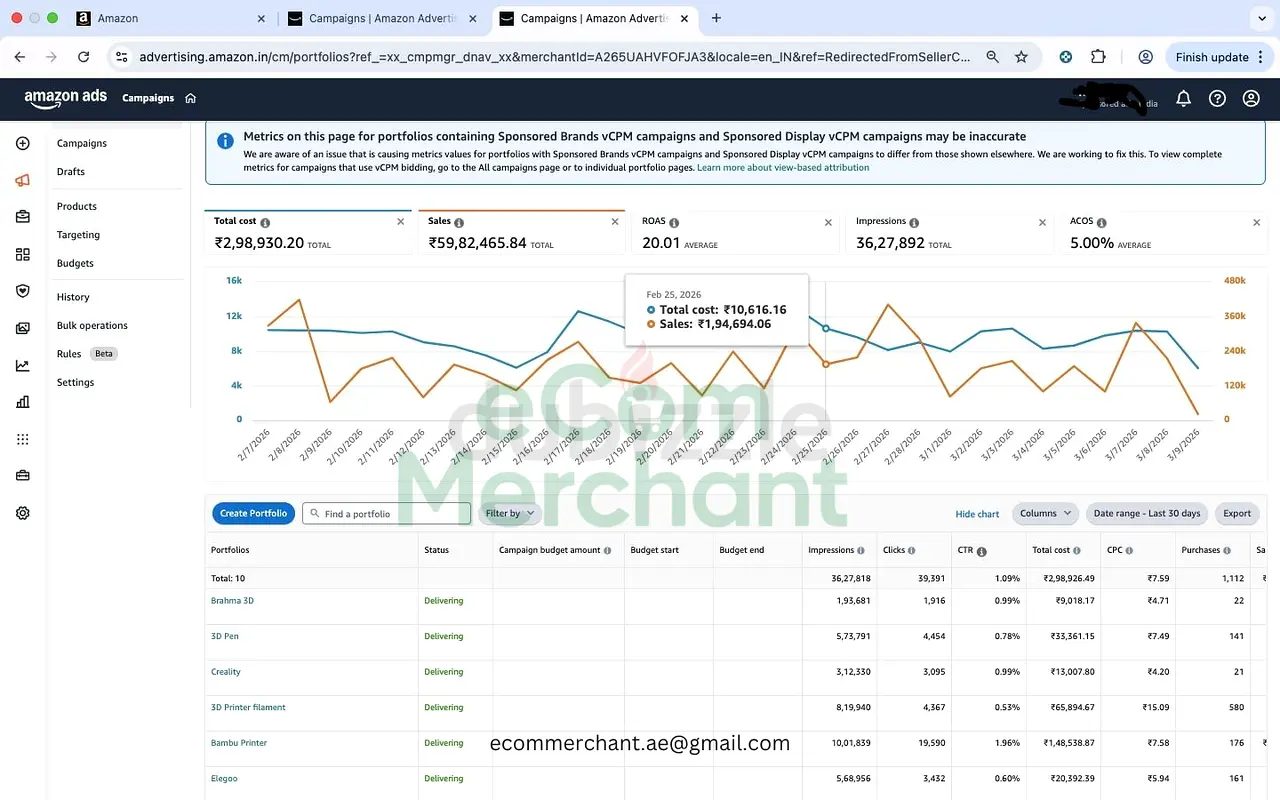The width and height of the screenshot is (1280, 800).
Task: Expand the Filter by dropdown
Action: [509, 513]
